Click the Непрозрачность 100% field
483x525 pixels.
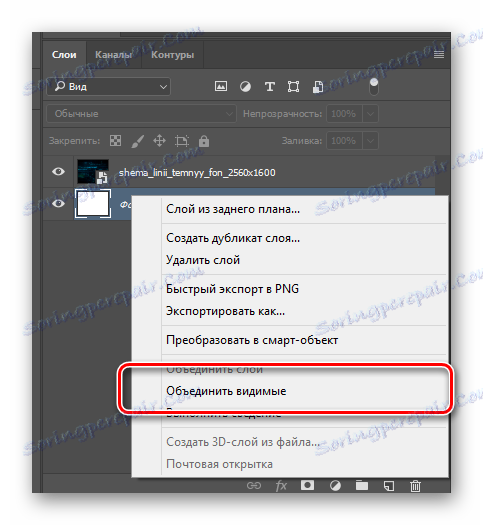coord(344,114)
